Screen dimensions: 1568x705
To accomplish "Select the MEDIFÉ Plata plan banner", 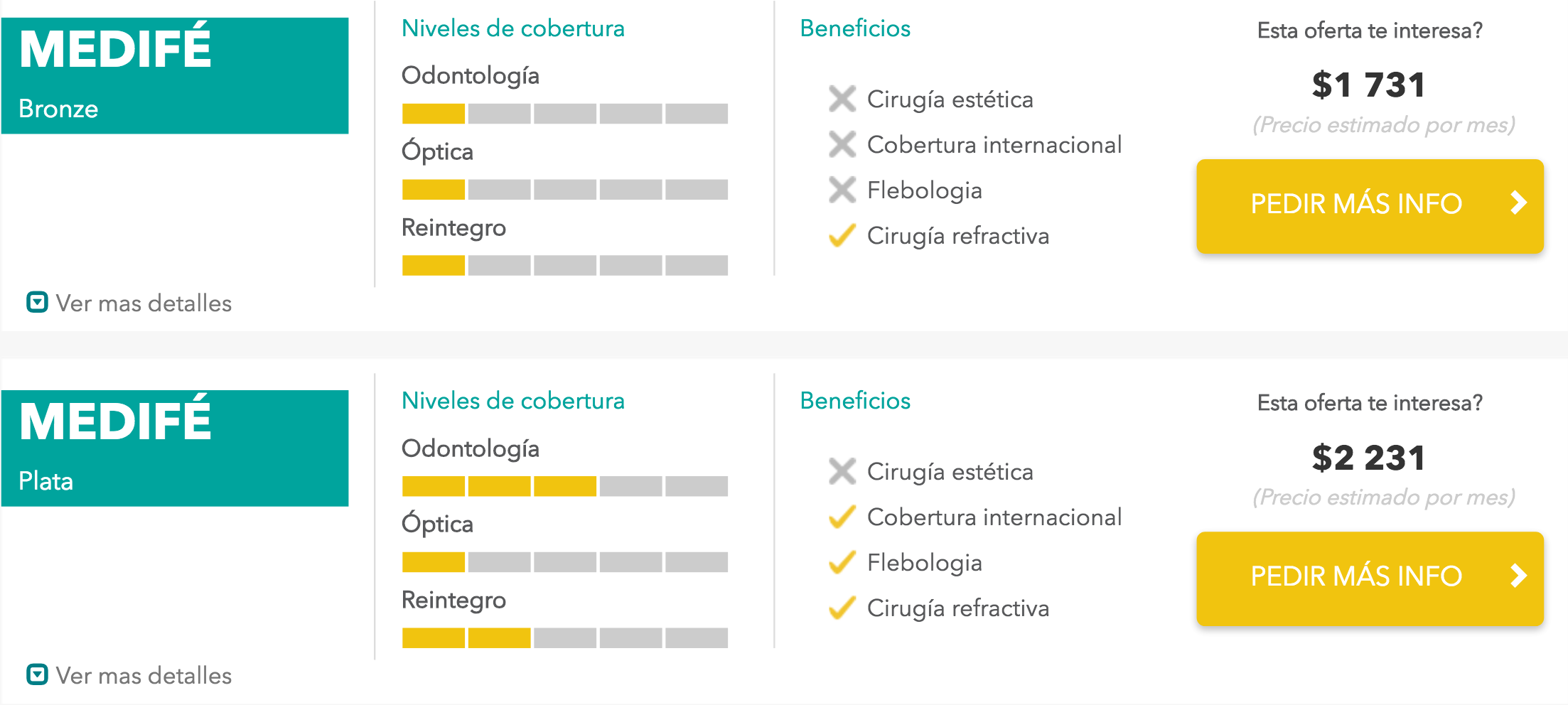I will [x=175, y=448].
